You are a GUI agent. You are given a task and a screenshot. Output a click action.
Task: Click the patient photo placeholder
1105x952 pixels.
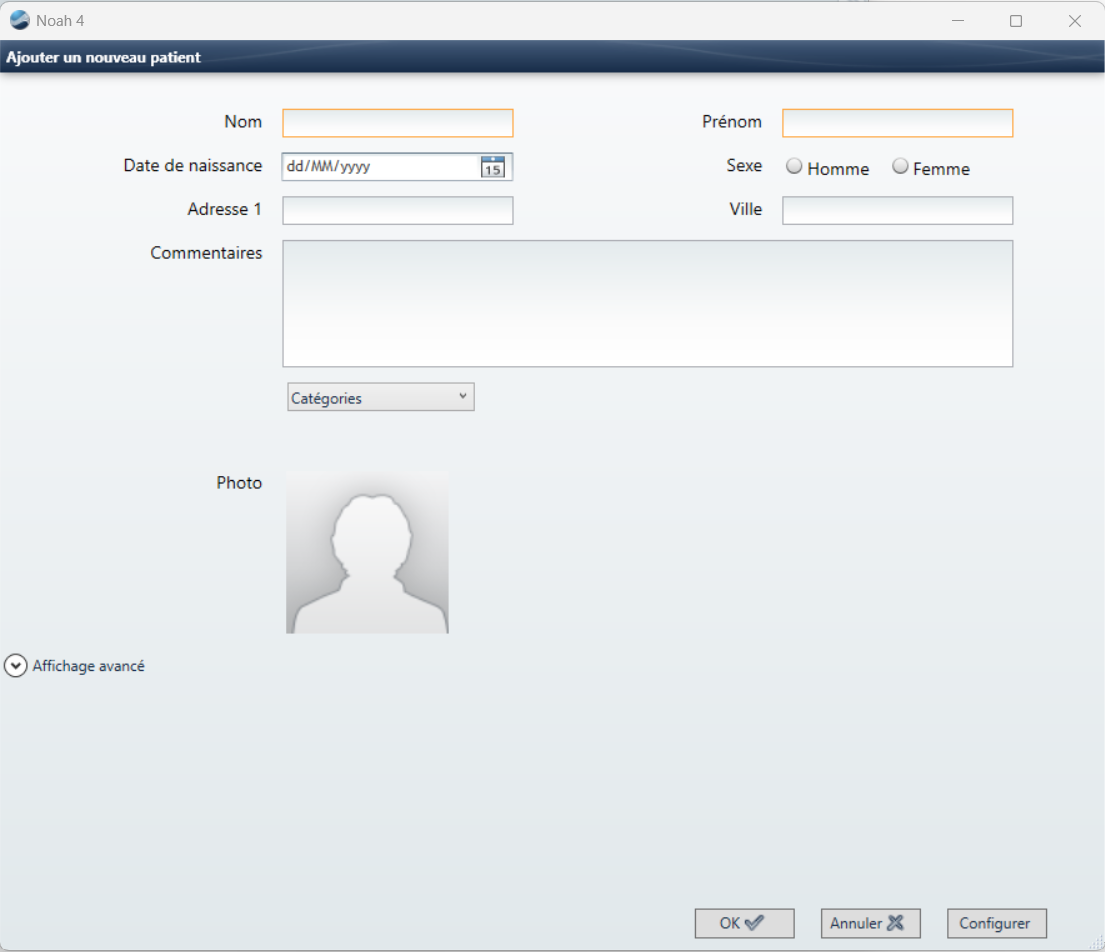tap(367, 552)
